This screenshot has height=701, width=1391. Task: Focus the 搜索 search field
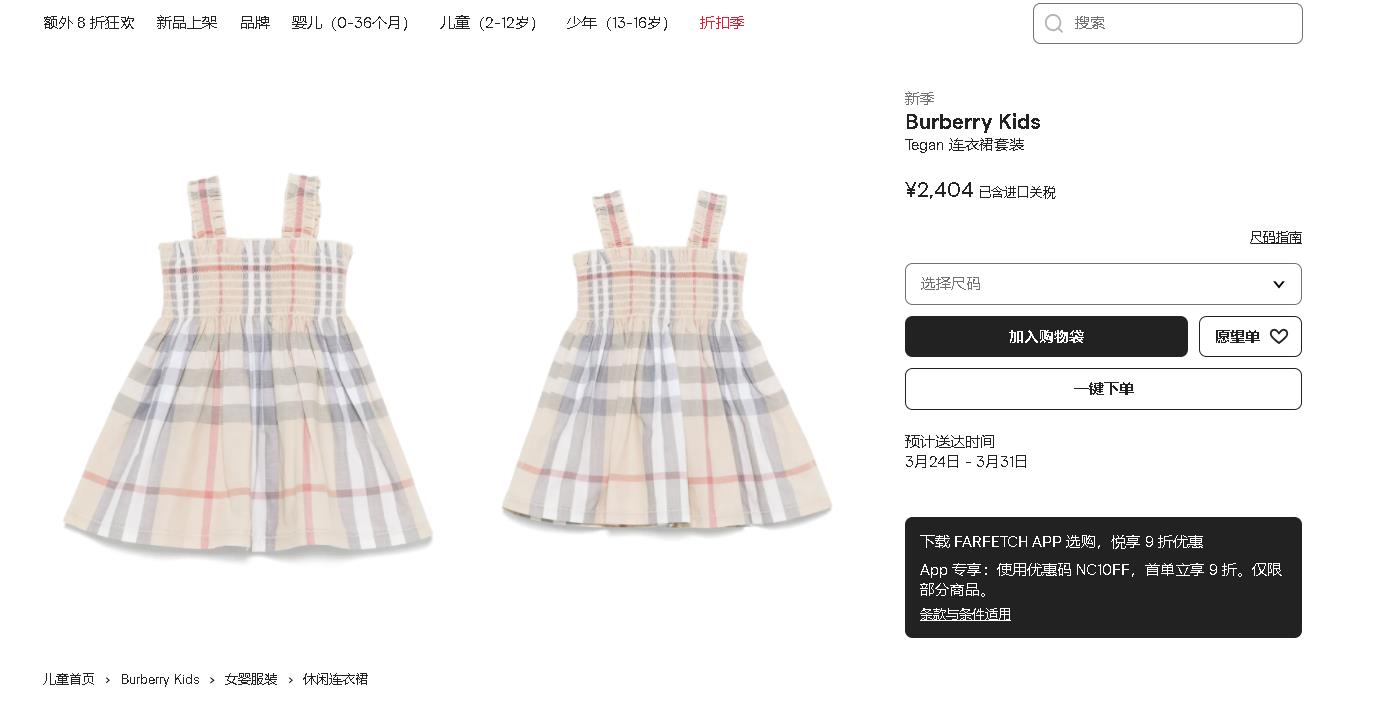tap(1167, 23)
